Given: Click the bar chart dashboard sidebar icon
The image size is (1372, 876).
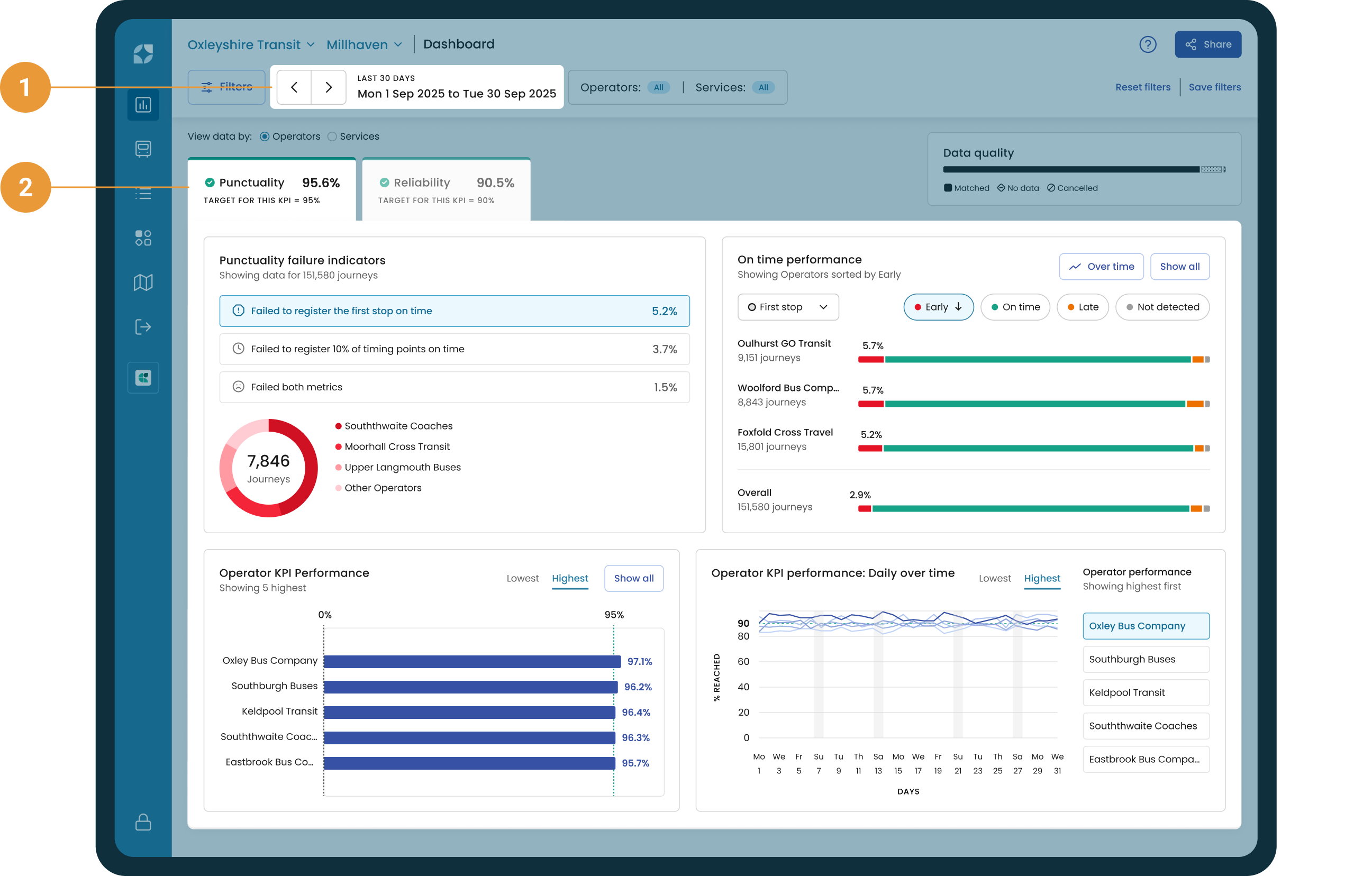Looking at the screenshot, I should pos(143,105).
